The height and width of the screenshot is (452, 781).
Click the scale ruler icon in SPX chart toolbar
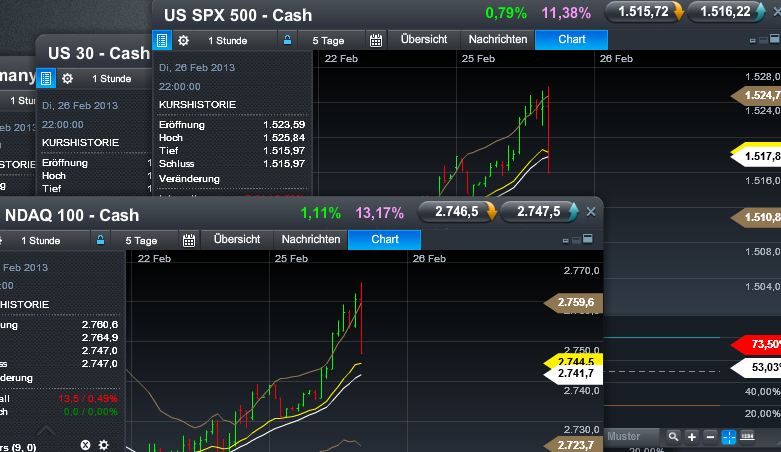(x=747, y=437)
